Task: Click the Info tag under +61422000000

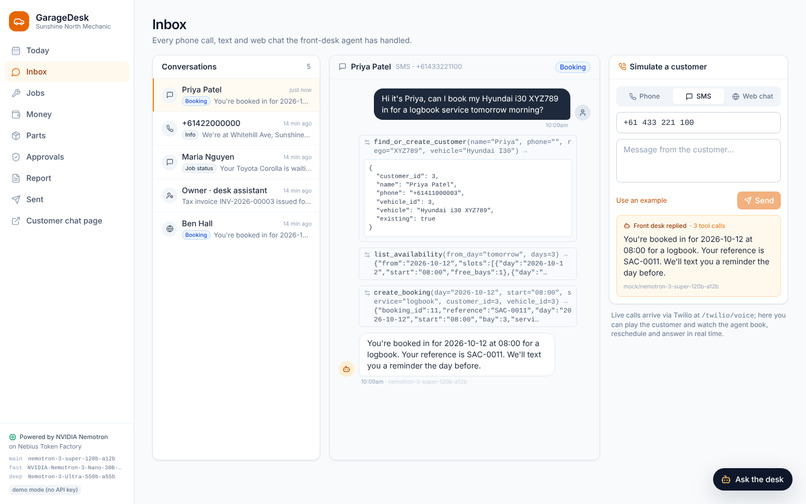Action: coord(190,135)
